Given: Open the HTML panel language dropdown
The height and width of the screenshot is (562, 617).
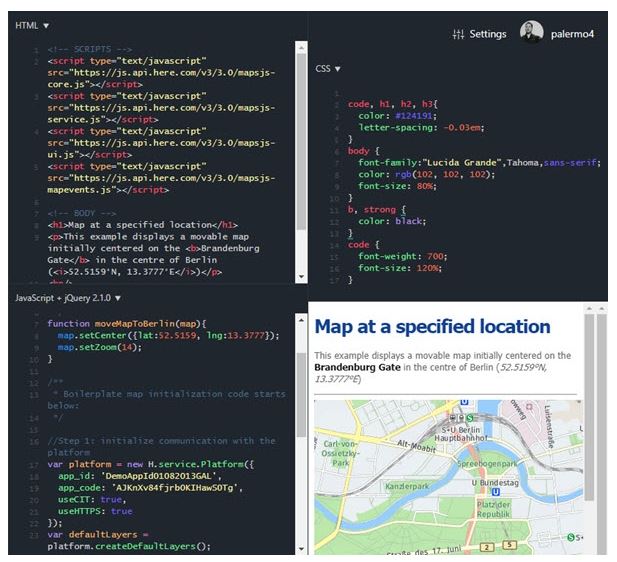Looking at the screenshot, I should 33,25.
